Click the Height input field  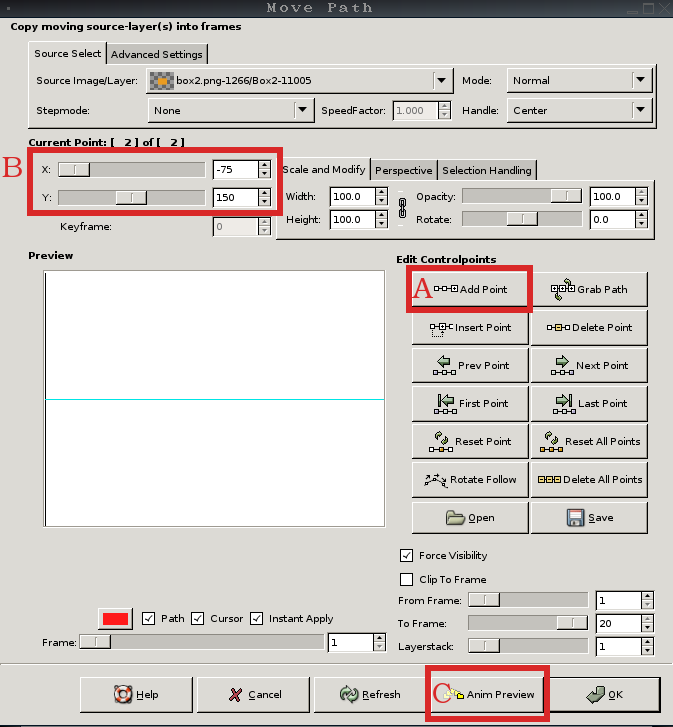coord(352,219)
